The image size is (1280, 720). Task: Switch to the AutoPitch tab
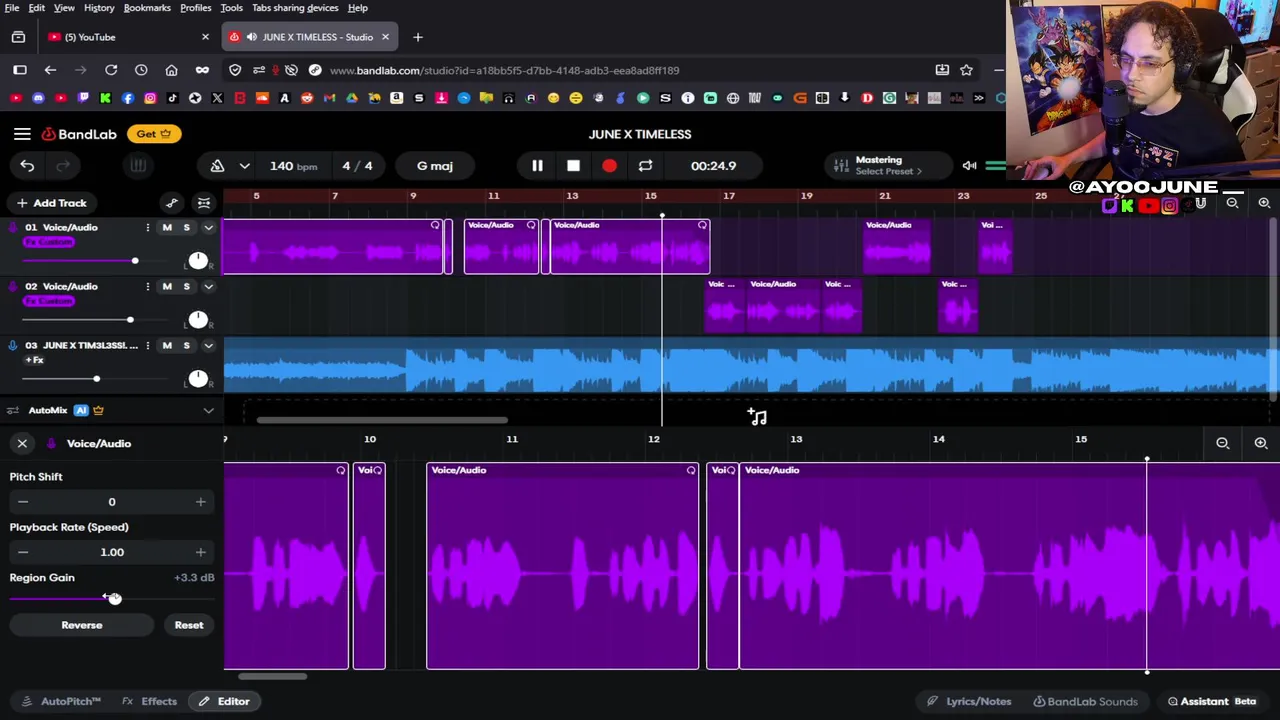point(62,702)
